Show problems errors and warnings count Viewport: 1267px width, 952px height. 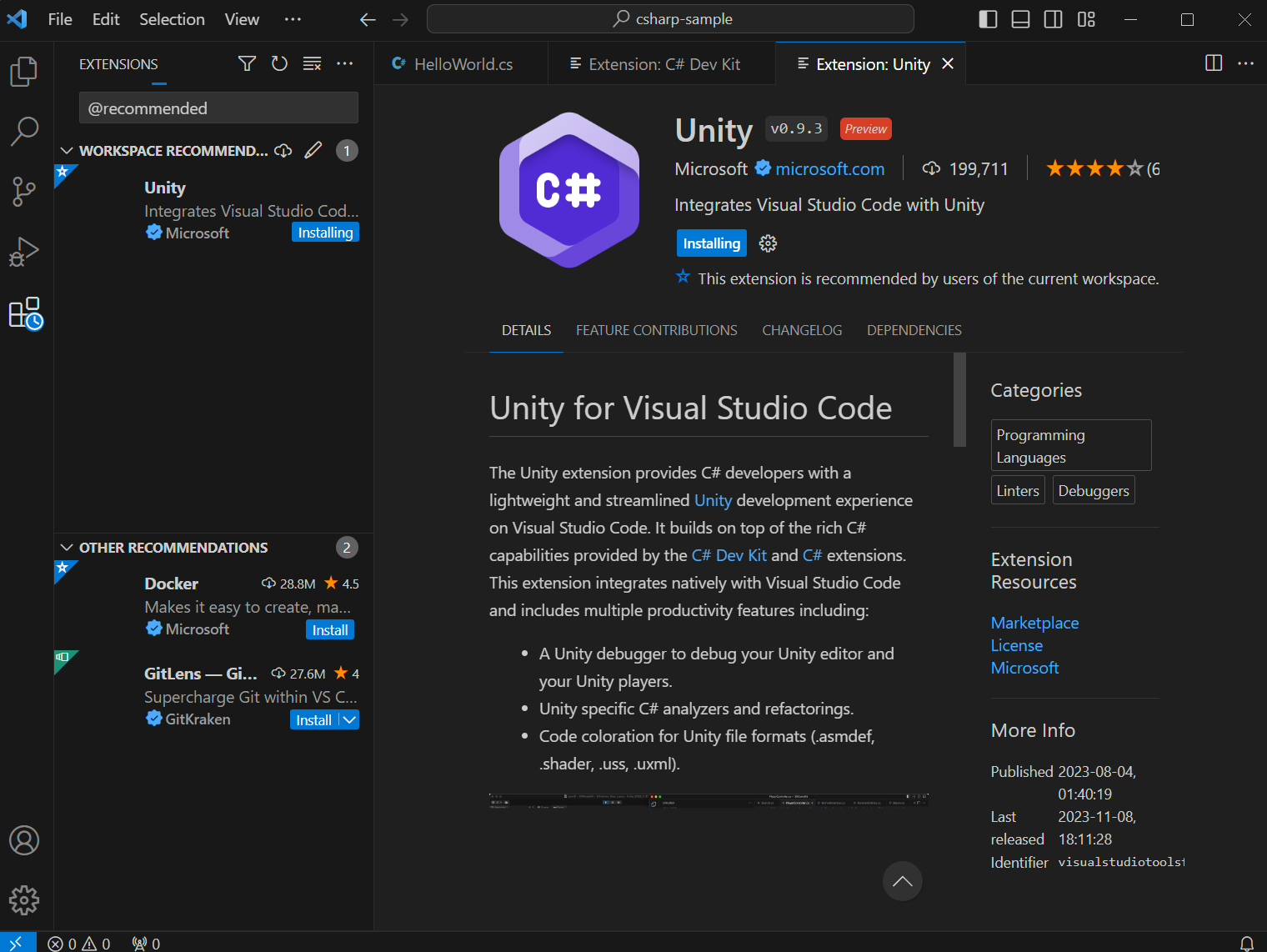click(x=79, y=943)
